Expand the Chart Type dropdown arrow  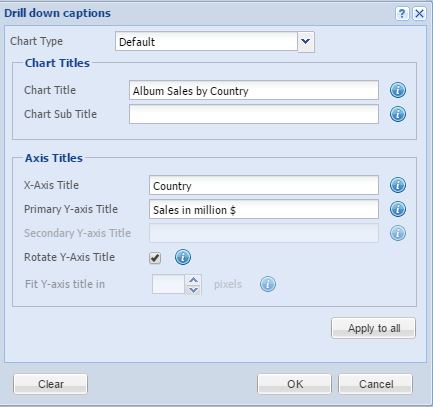306,42
